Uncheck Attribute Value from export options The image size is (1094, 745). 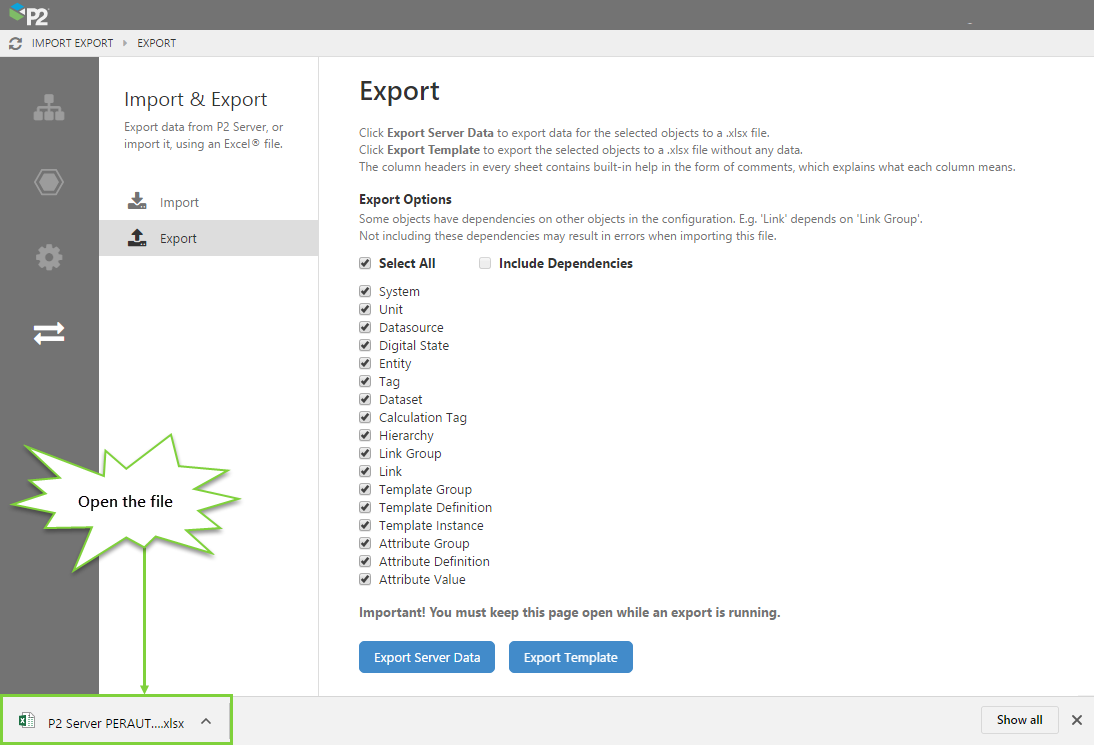pos(365,579)
